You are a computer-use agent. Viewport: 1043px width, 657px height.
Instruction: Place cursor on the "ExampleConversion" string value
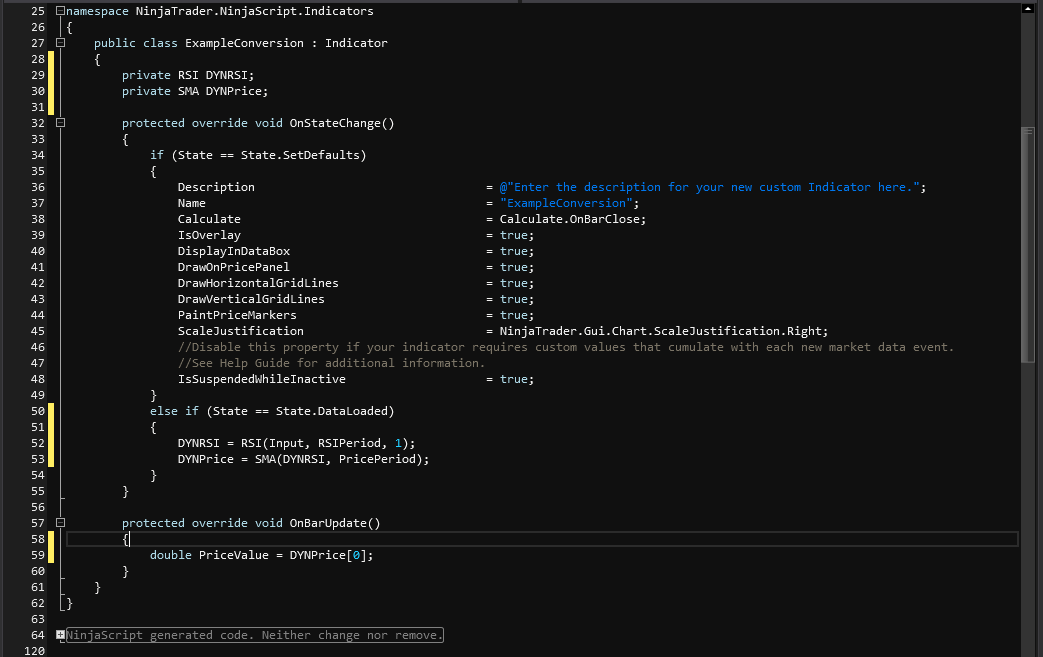tap(569, 203)
